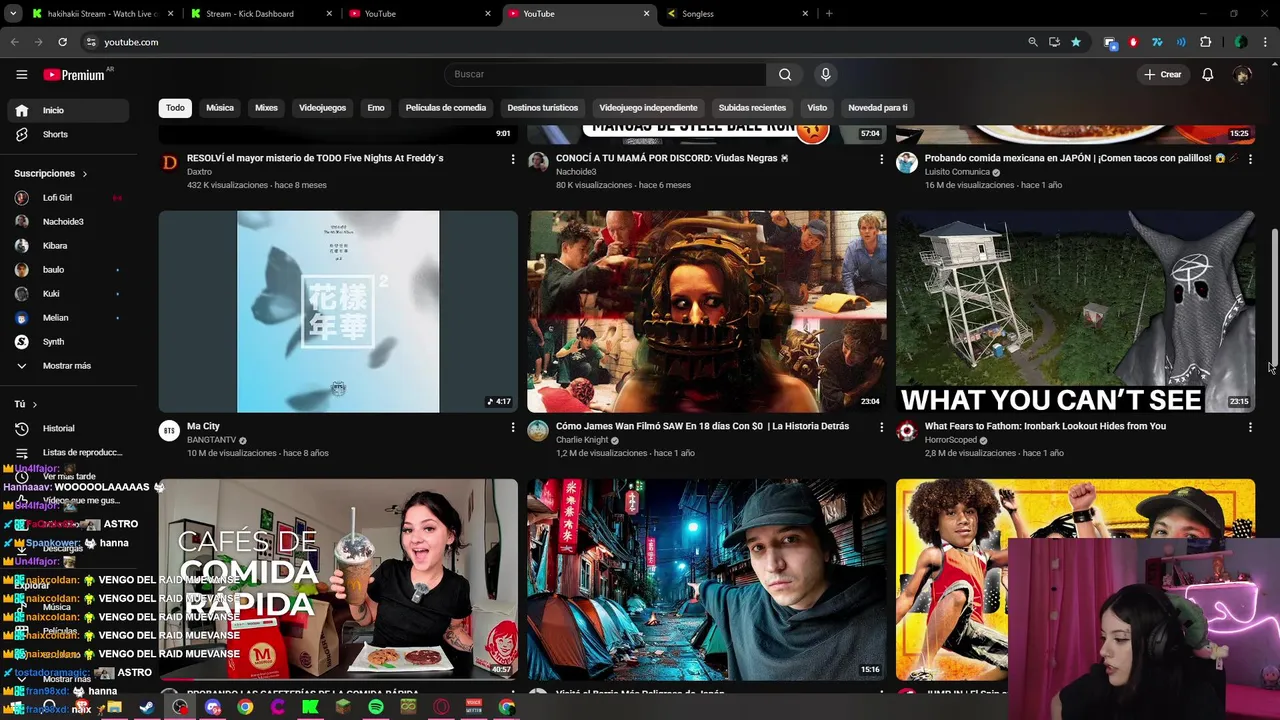This screenshot has width=1280, height=720.
Task: Open options for comida mexicana video
Action: point(1250,159)
